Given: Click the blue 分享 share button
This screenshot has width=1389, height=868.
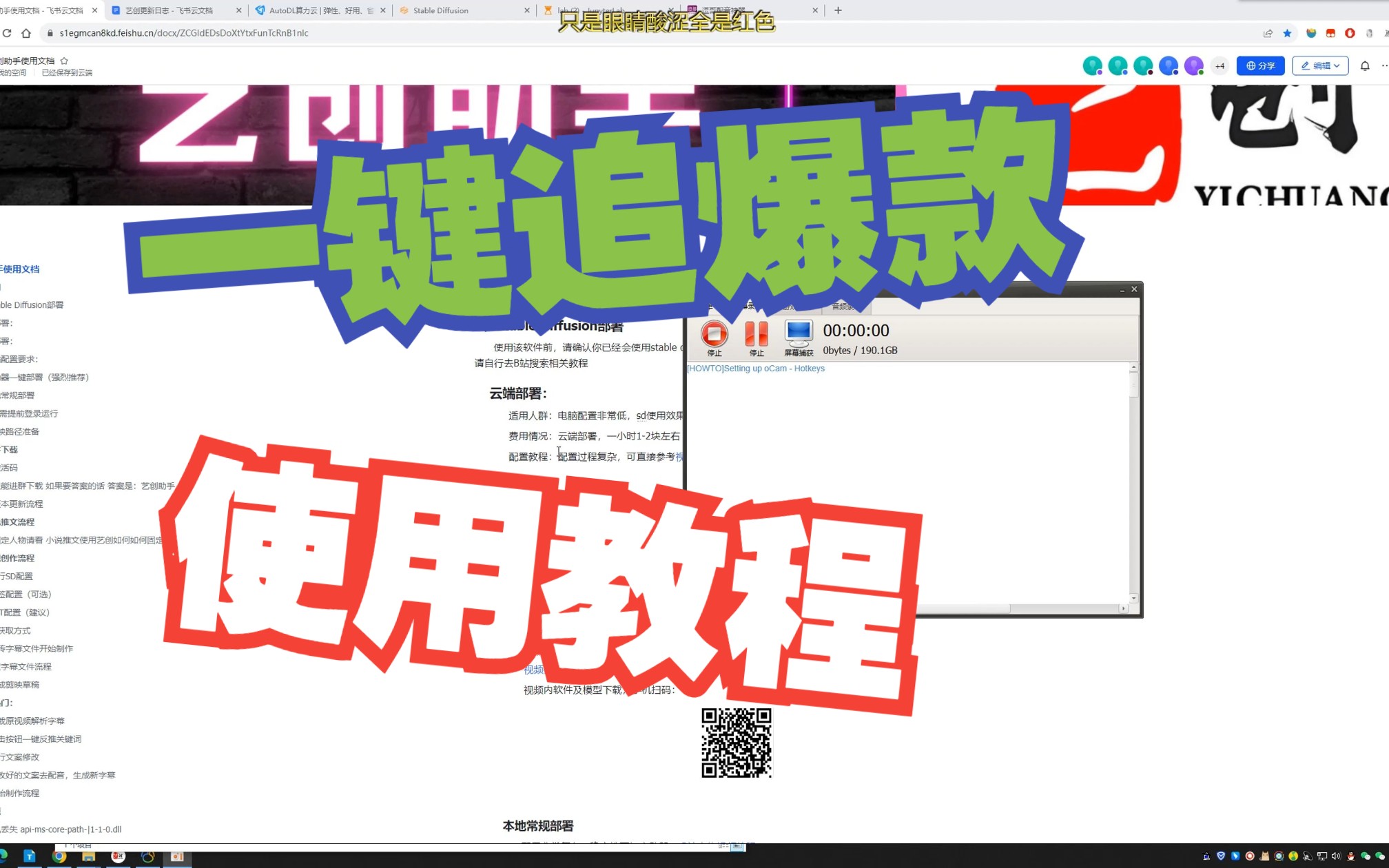Looking at the screenshot, I should click(1260, 66).
